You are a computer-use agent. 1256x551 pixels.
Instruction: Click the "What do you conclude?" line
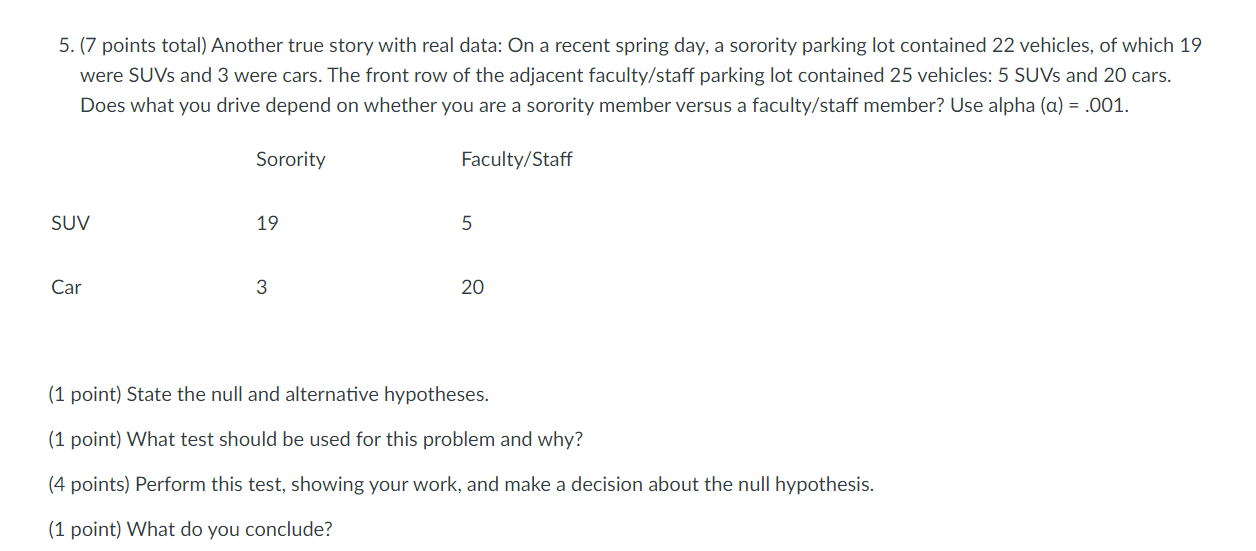[190, 529]
